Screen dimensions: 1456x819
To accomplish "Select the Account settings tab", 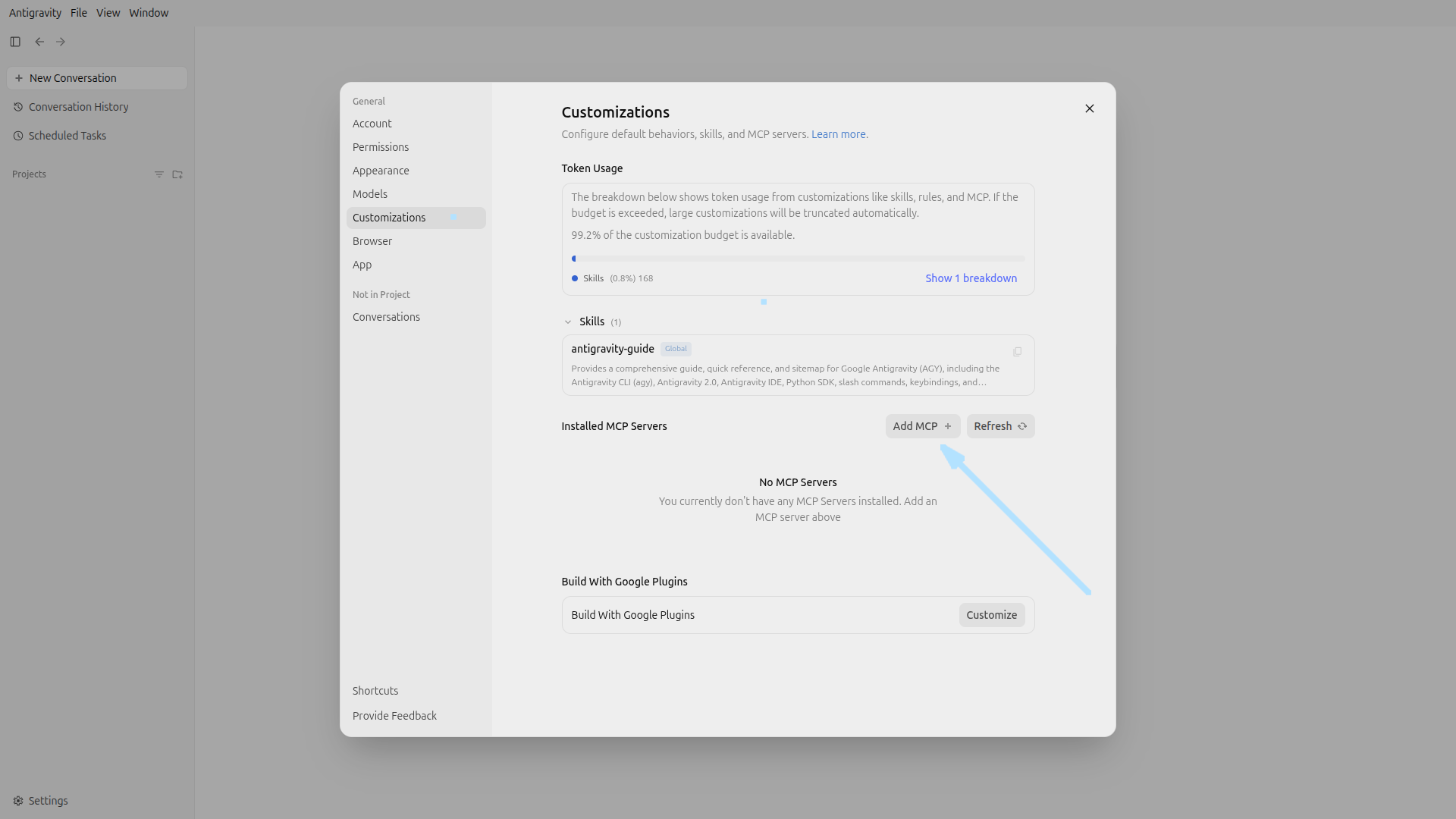I will 416,124.
